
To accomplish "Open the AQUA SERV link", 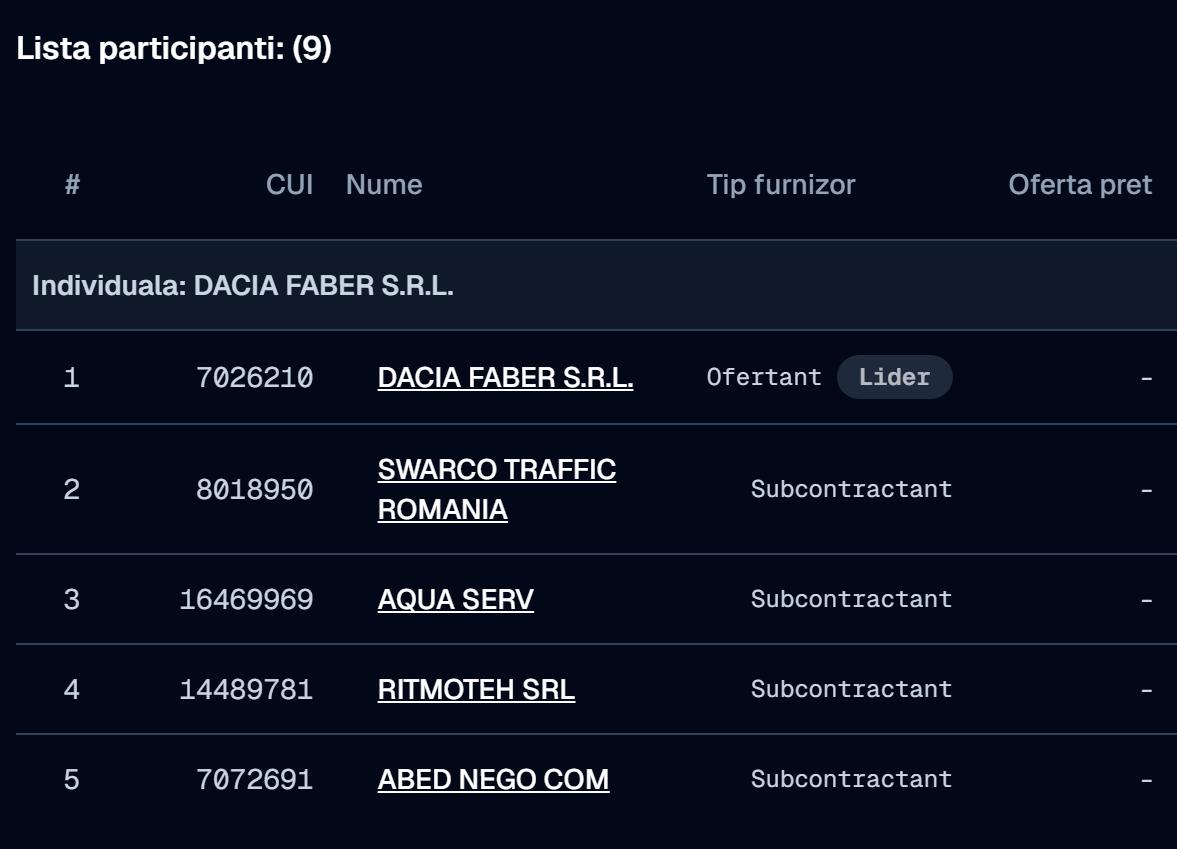I will tap(456, 600).
